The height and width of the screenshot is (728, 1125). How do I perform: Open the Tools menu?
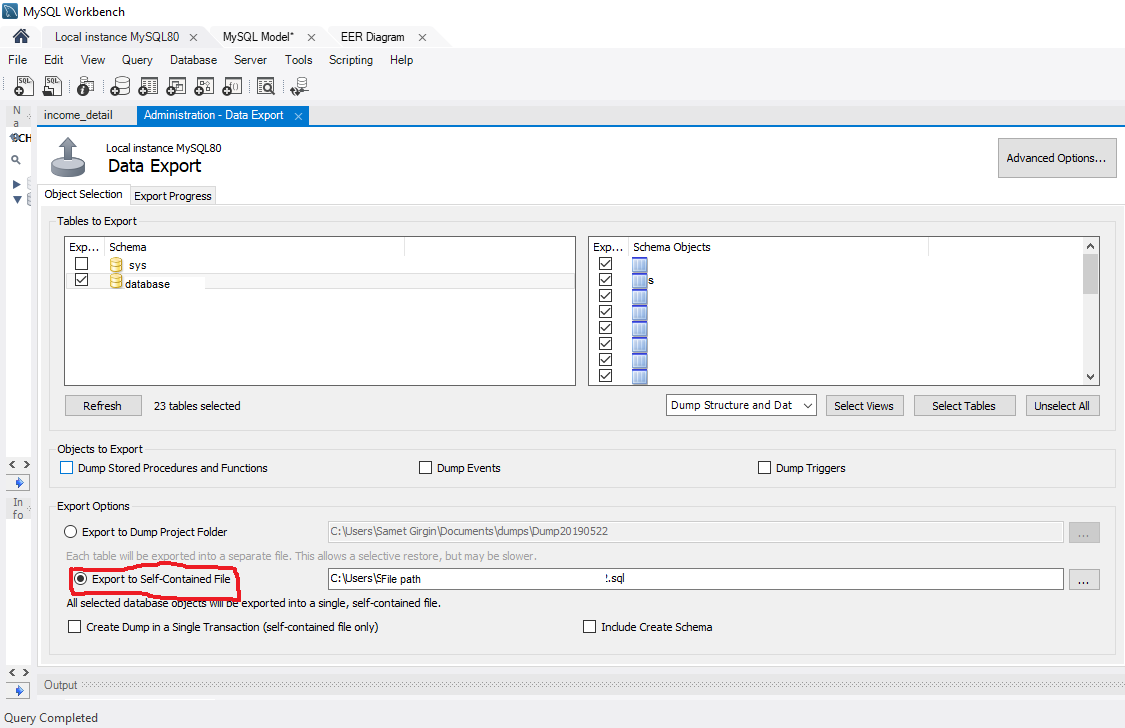pos(298,60)
